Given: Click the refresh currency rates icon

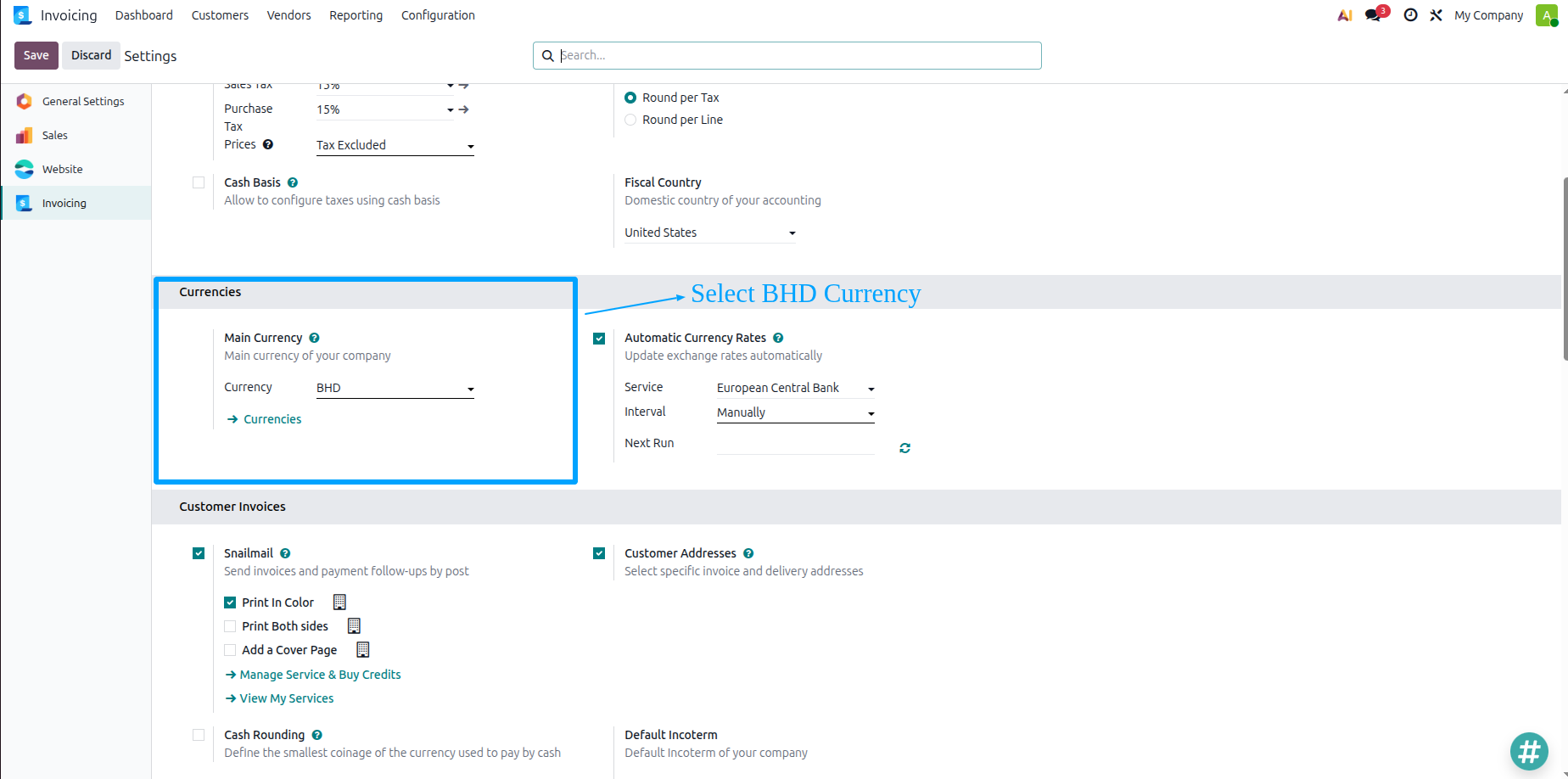Looking at the screenshot, I should (904, 448).
